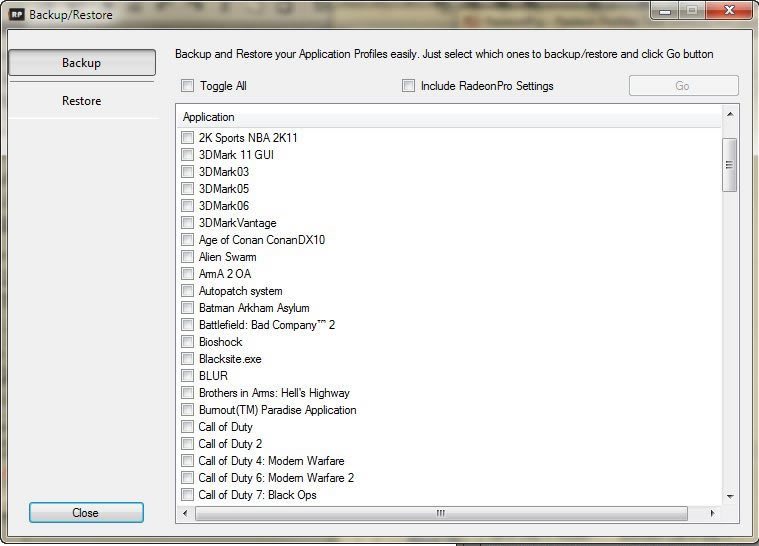Click the Application column header

pos(449,117)
